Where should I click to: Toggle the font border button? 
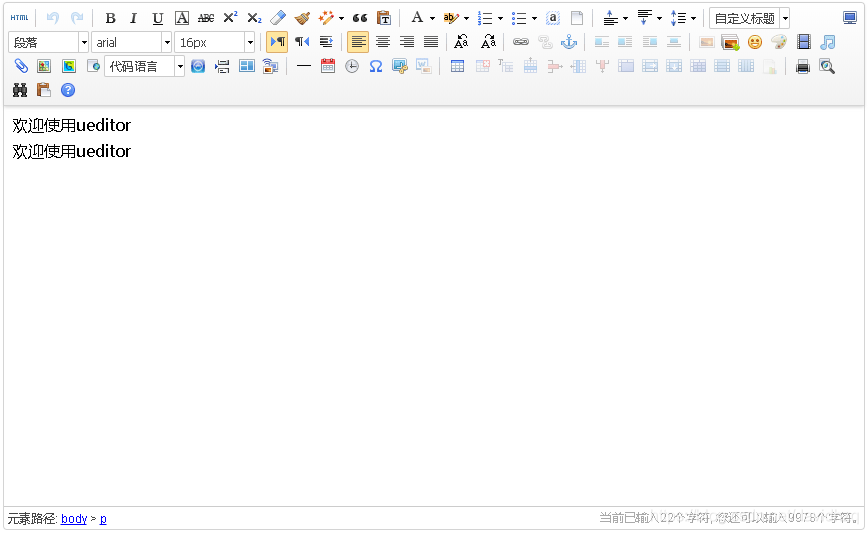pos(182,18)
